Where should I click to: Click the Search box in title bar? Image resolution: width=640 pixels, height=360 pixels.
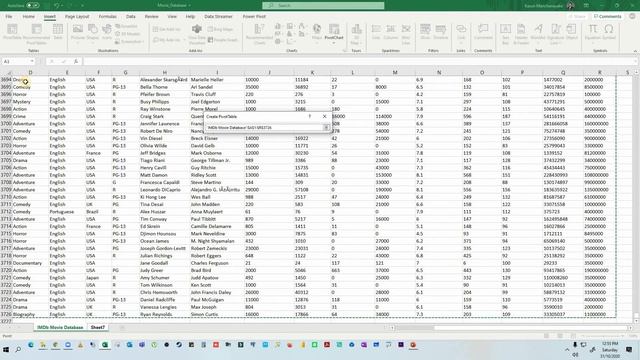point(323,5)
